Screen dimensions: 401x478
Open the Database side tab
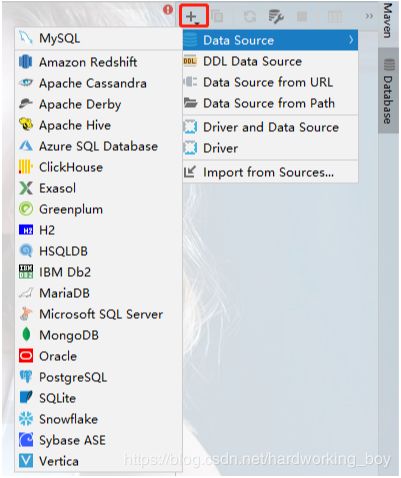(388, 91)
